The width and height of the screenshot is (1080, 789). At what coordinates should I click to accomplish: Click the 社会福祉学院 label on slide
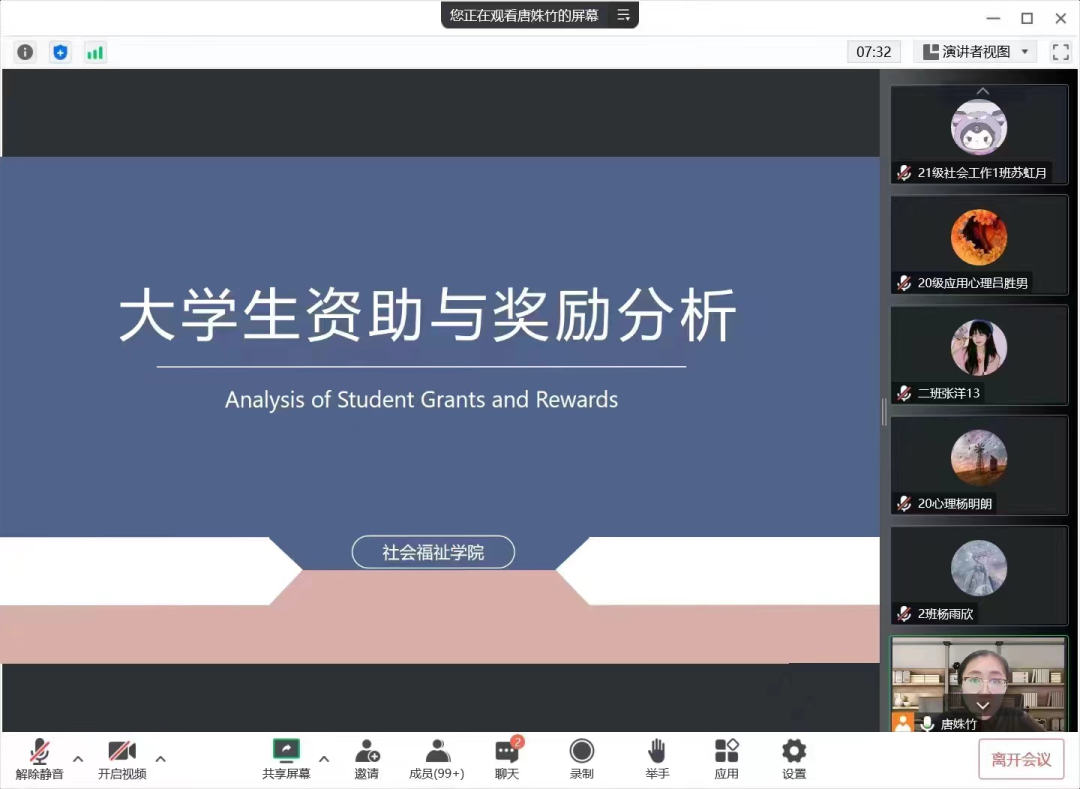pyautogui.click(x=433, y=552)
